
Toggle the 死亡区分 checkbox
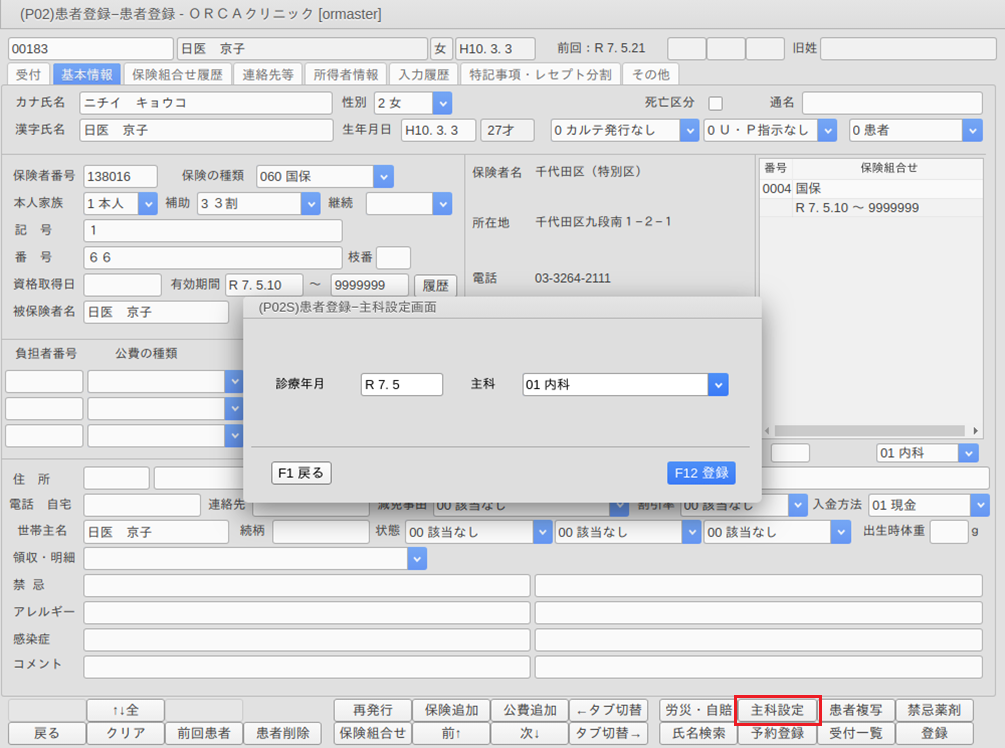click(x=716, y=103)
